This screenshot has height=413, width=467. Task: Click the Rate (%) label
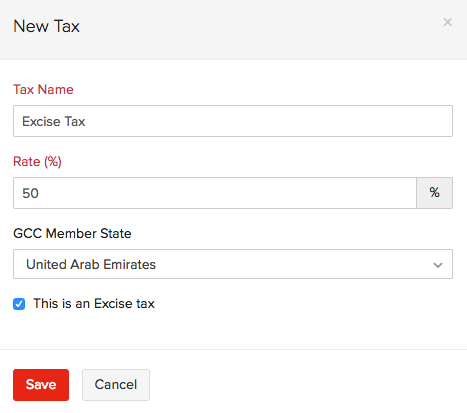[37, 162]
